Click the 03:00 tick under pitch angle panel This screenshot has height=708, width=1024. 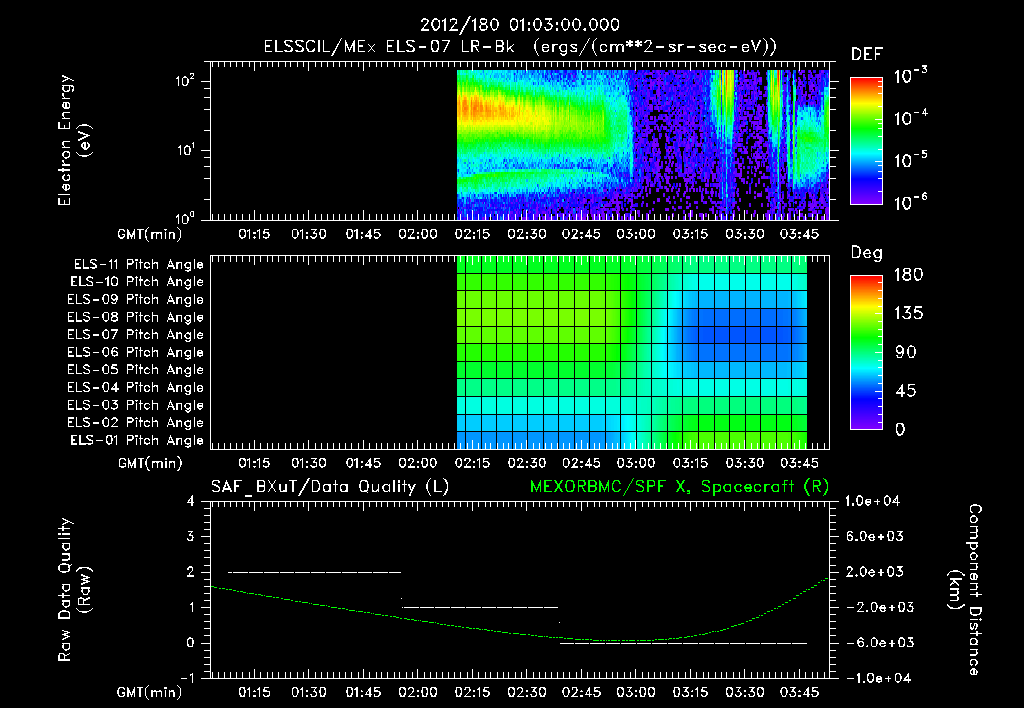tap(635, 463)
